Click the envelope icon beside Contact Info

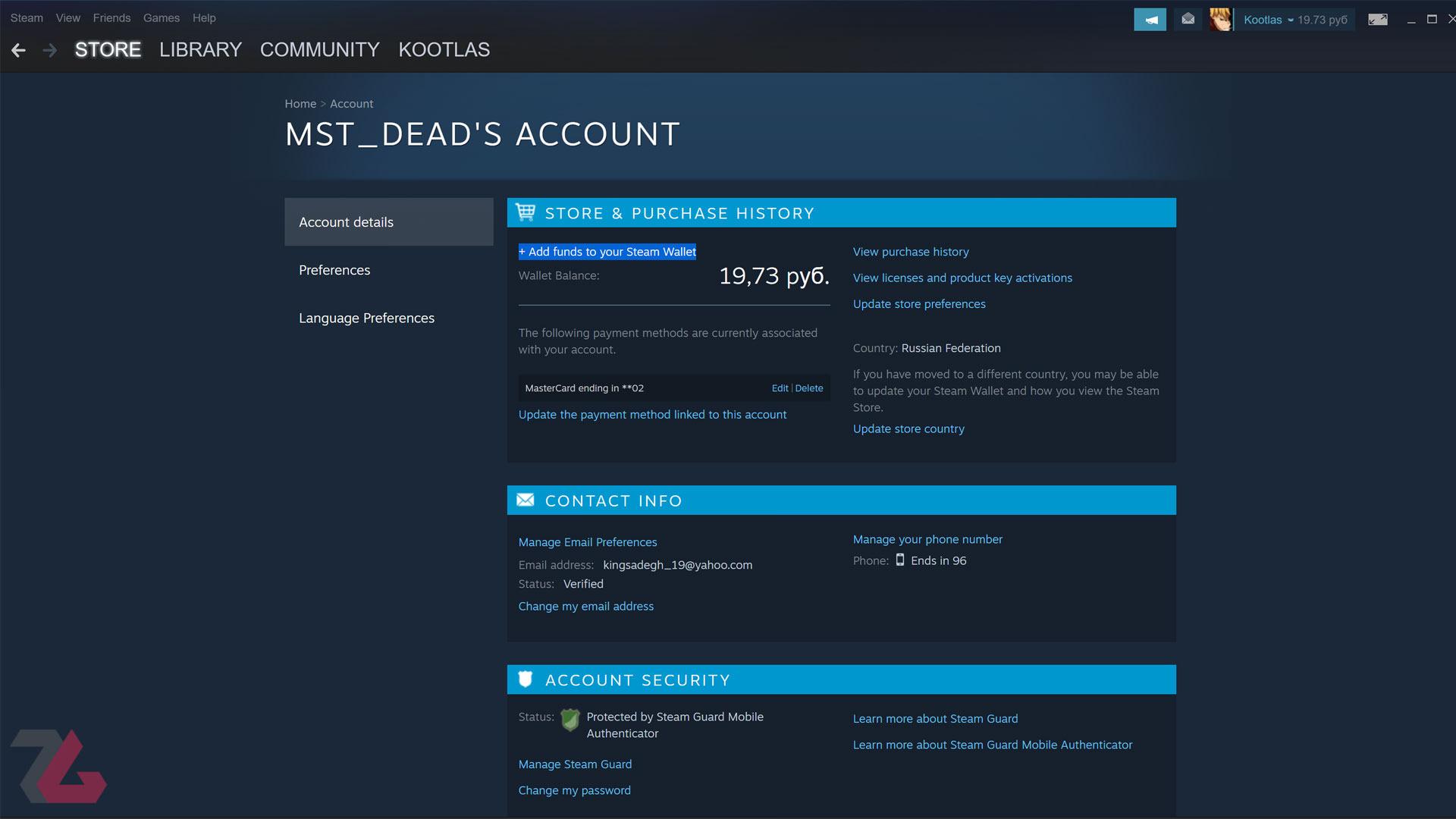pos(526,500)
